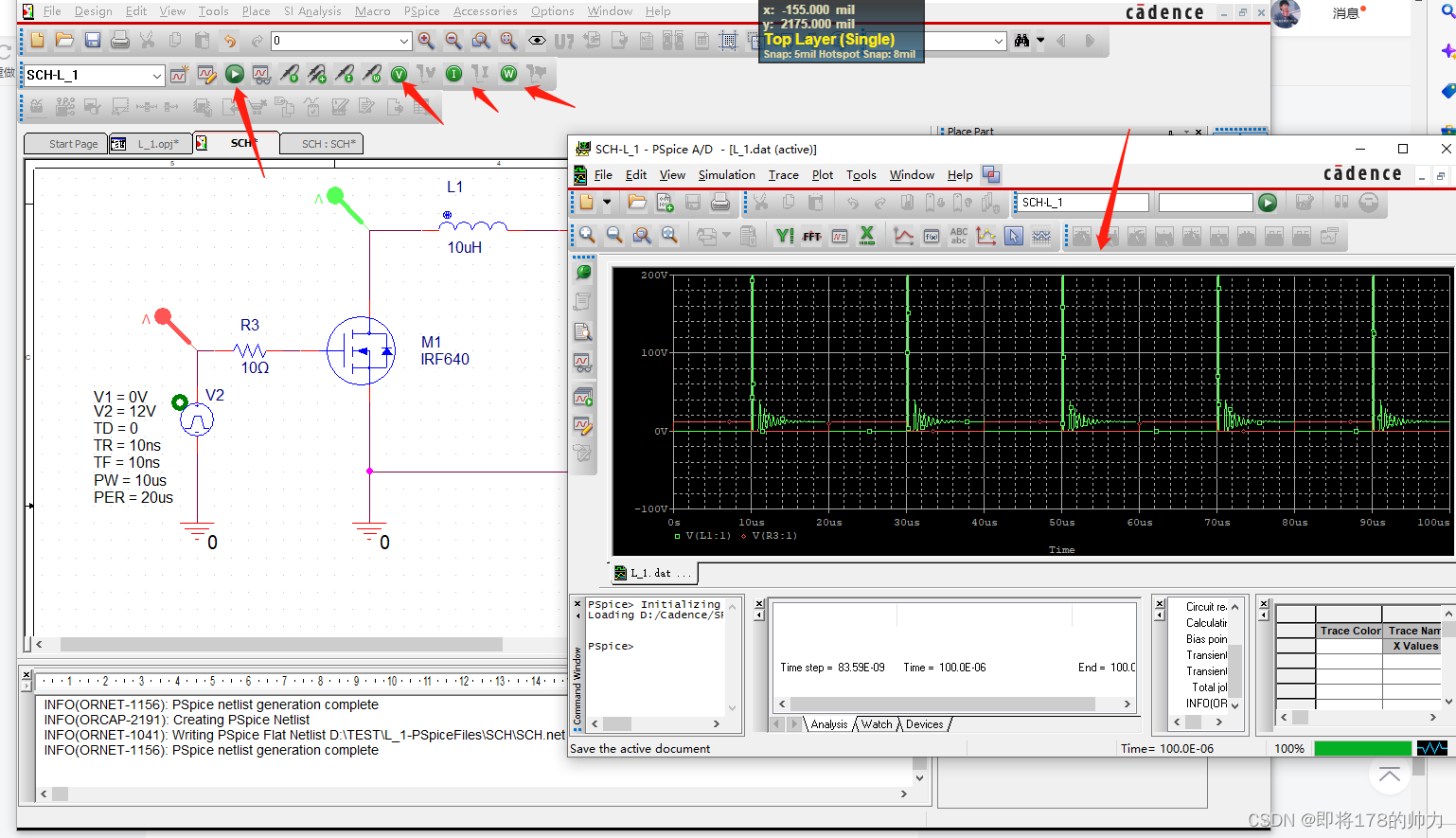Open file in Capture toolbar
Viewport: 1456px width, 838px height.
tap(64, 41)
